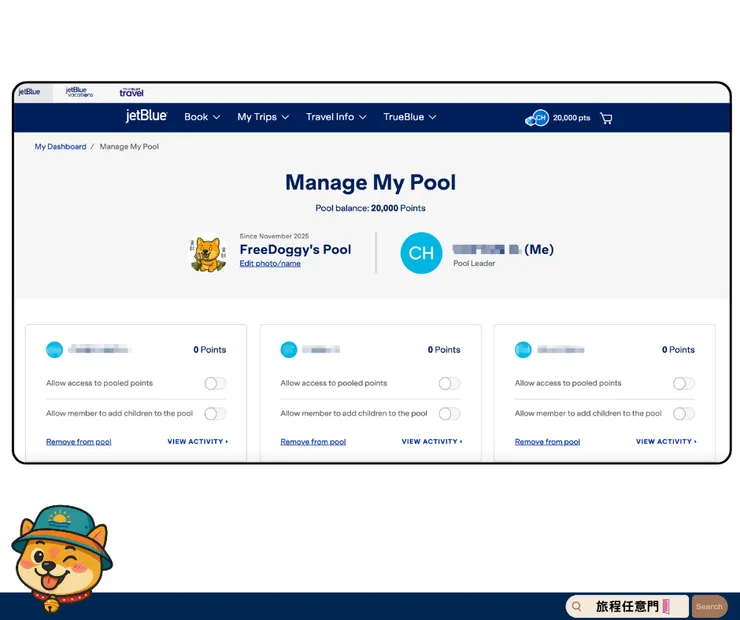The width and height of the screenshot is (740, 620).
Task: Click the Manage My Pool page heading
Action: [370, 183]
